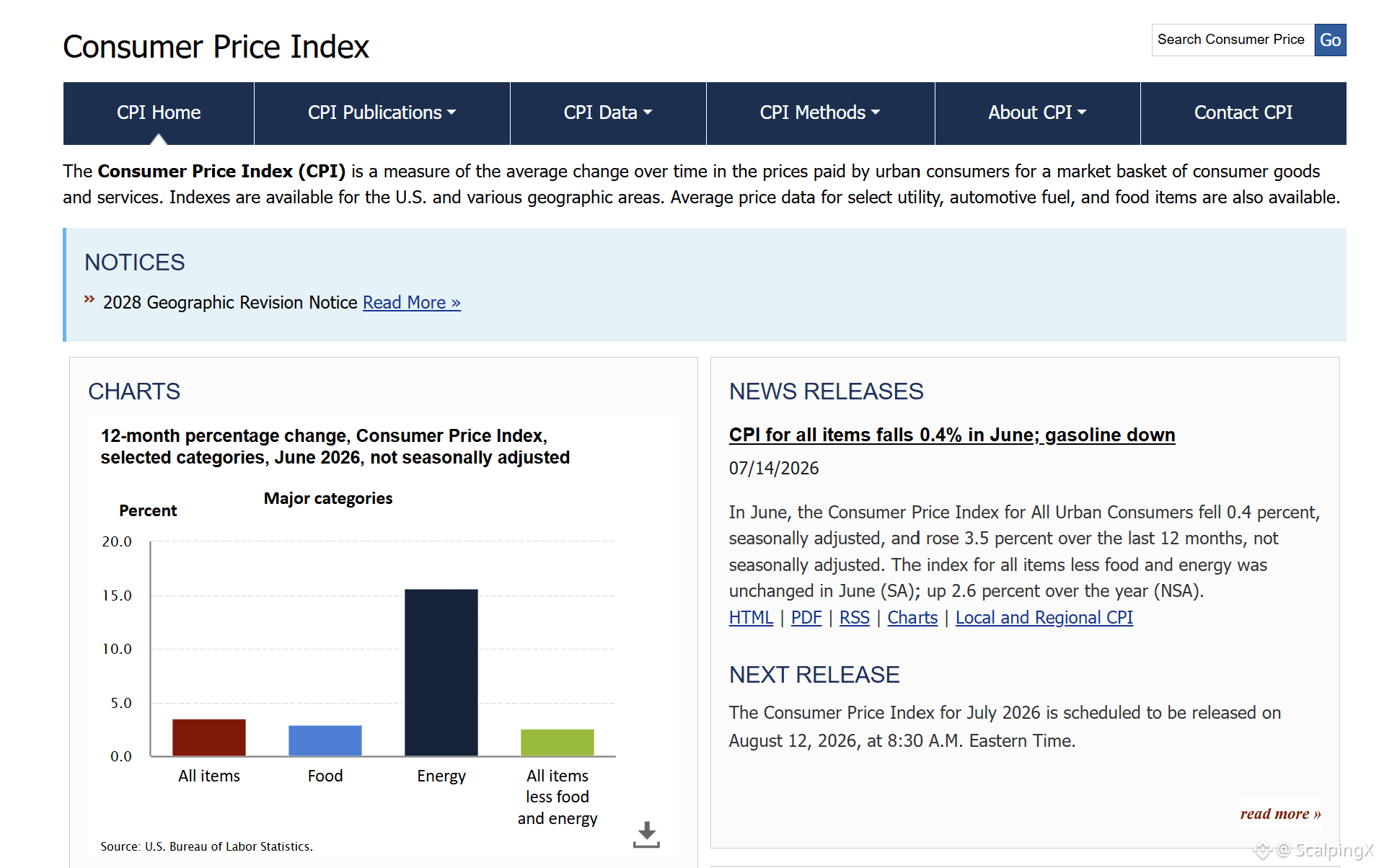Open Read More for Geographic Revision Notice
The width and height of the screenshot is (1379, 868).
[412, 303]
